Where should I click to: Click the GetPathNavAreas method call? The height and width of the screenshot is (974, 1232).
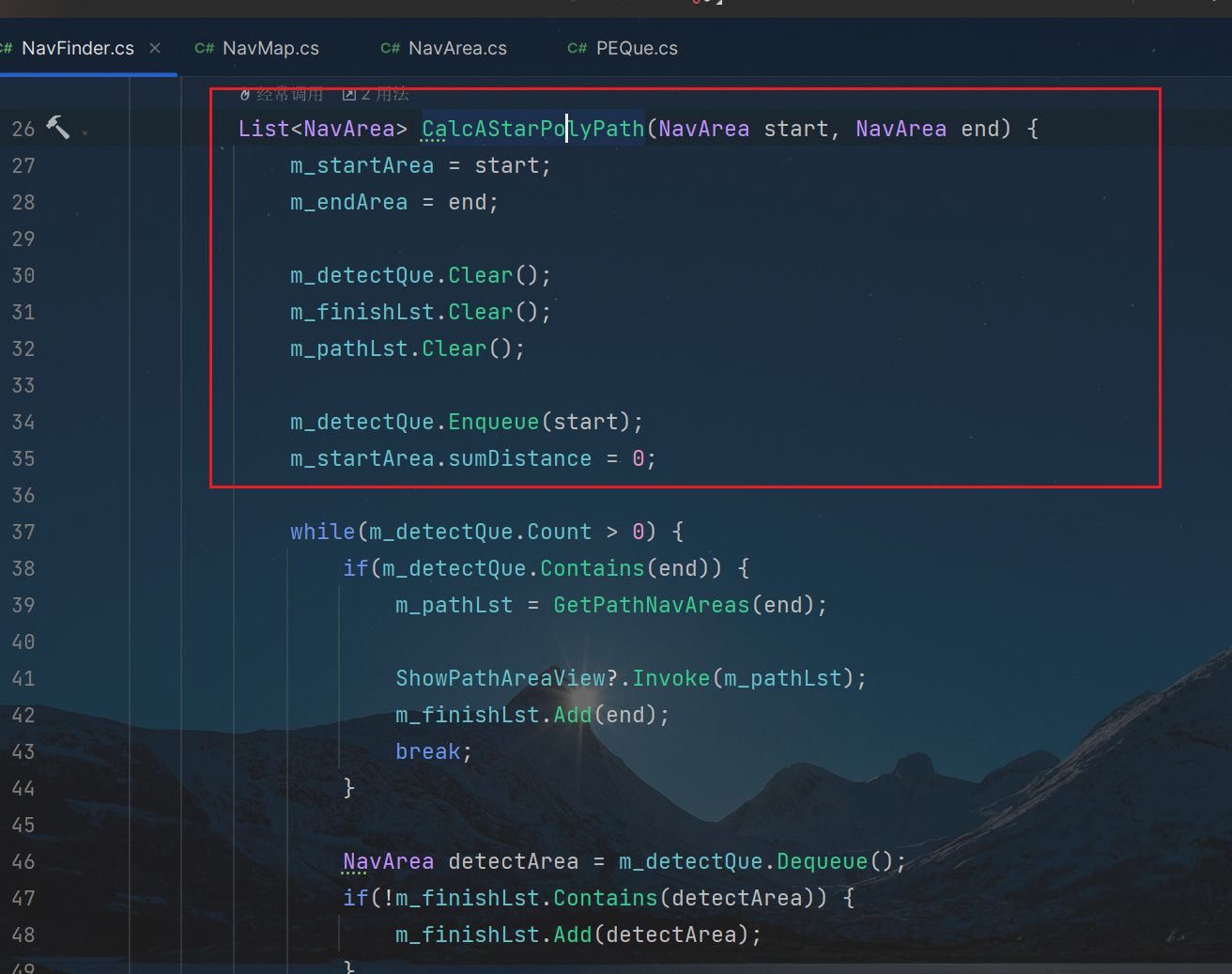point(651,605)
